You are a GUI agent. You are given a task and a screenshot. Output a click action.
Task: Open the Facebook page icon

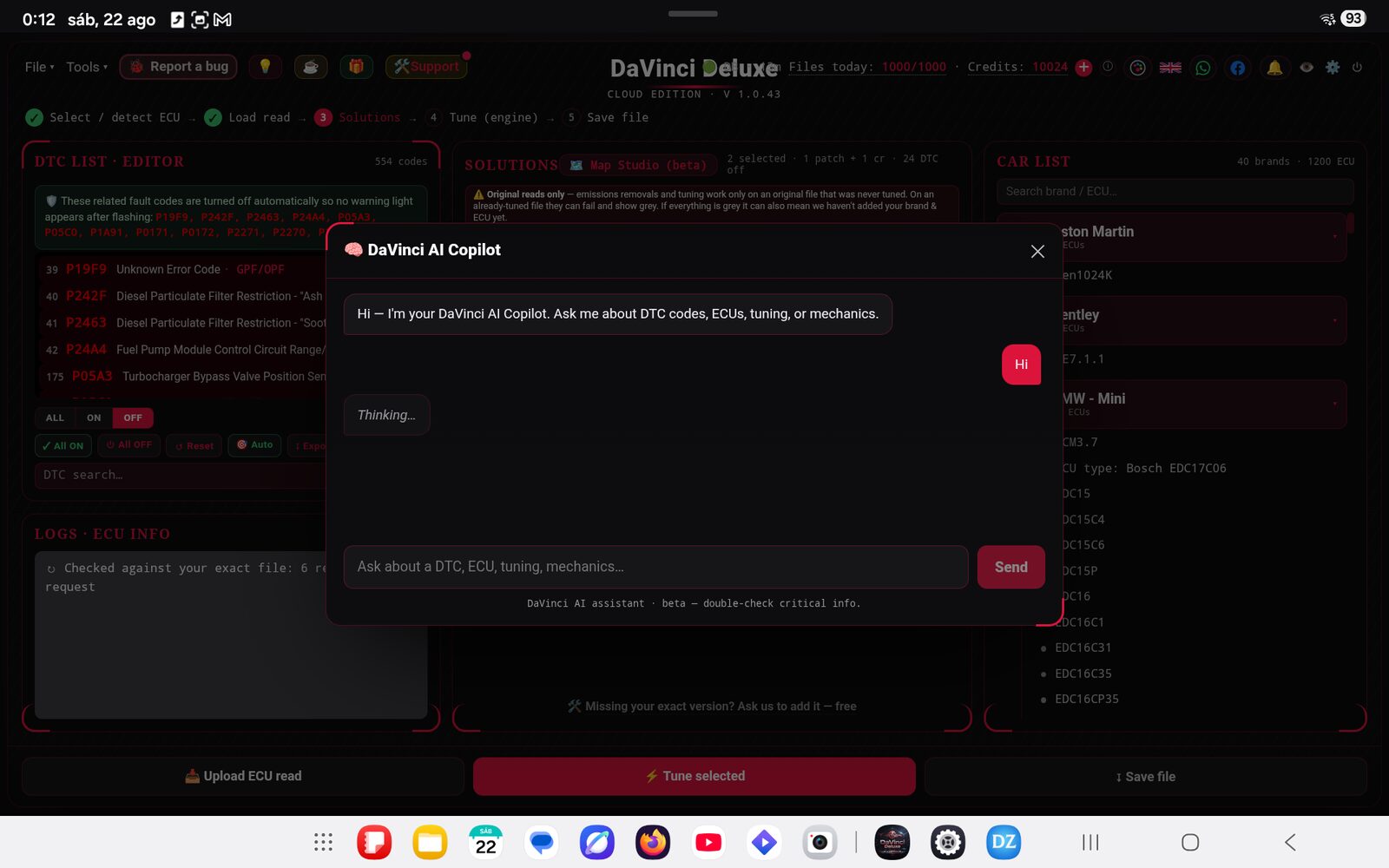click(x=1237, y=68)
